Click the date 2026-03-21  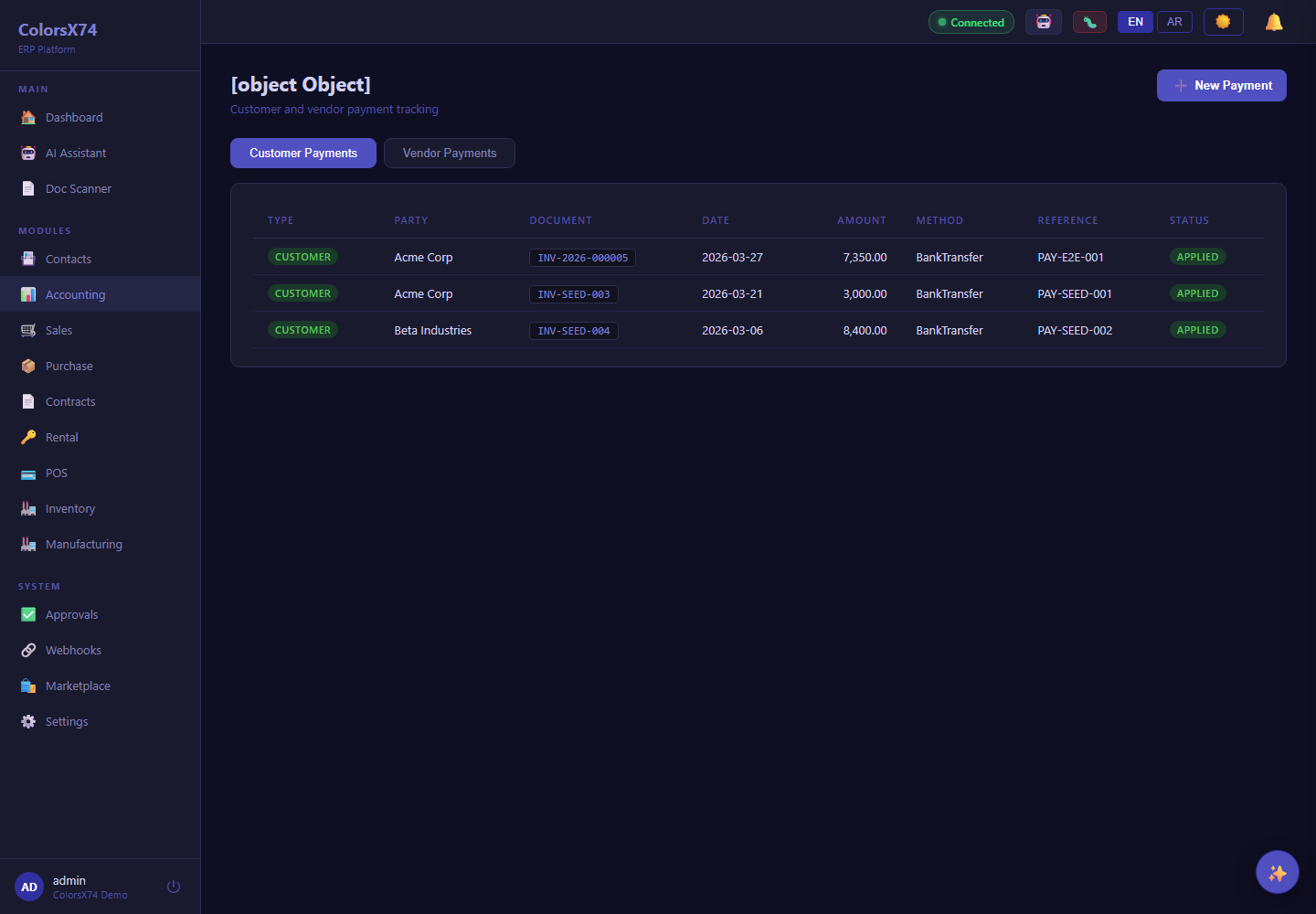click(732, 293)
